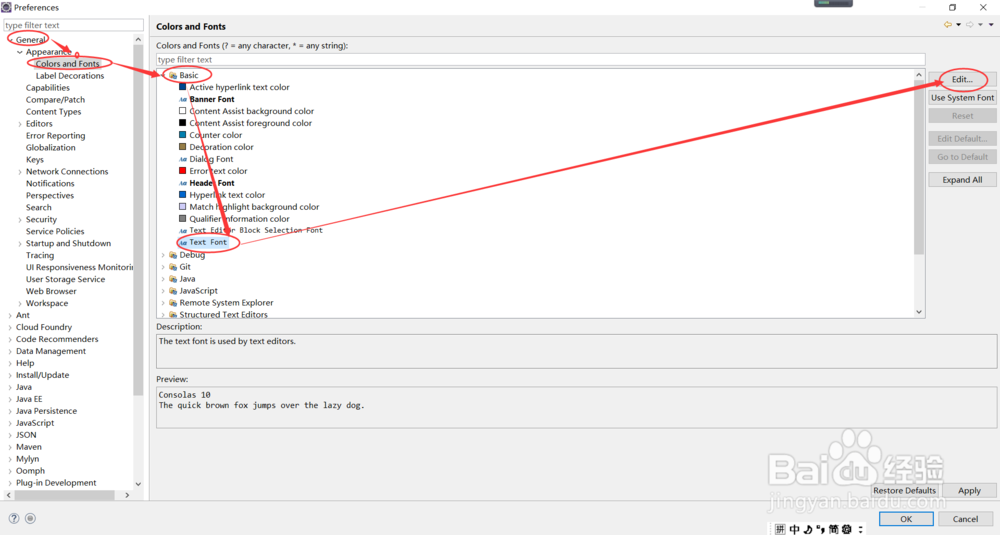Click the Forward navigation arrow icon
The height and width of the screenshot is (535, 1000).
(969, 25)
